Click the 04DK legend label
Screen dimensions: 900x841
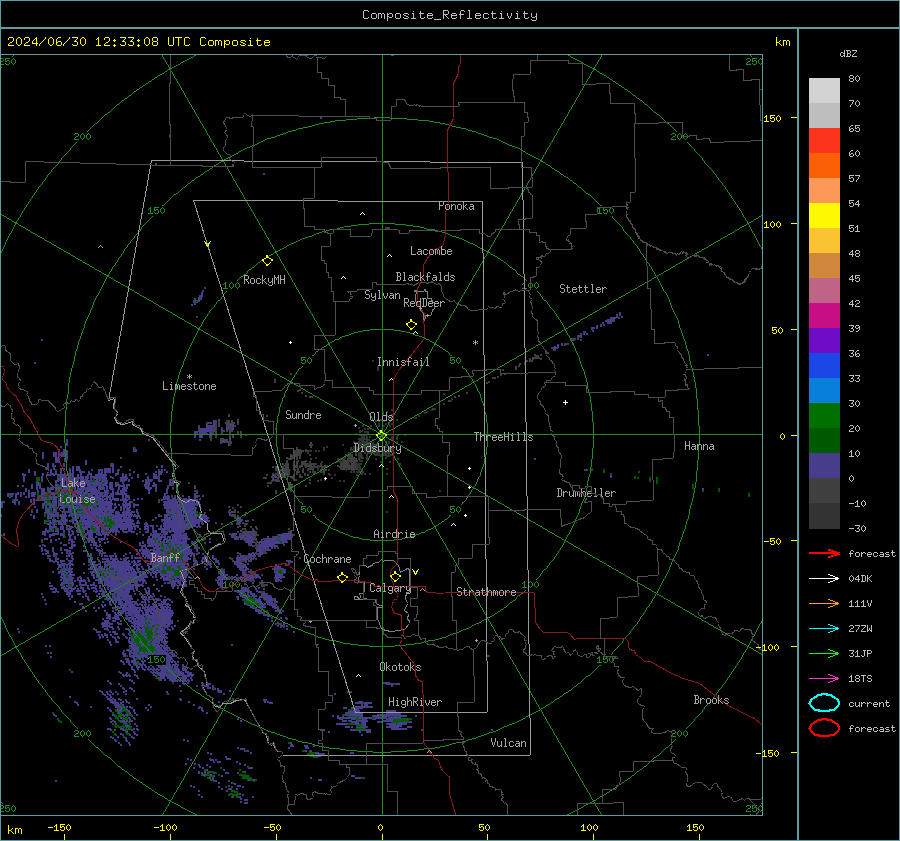(x=860, y=579)
